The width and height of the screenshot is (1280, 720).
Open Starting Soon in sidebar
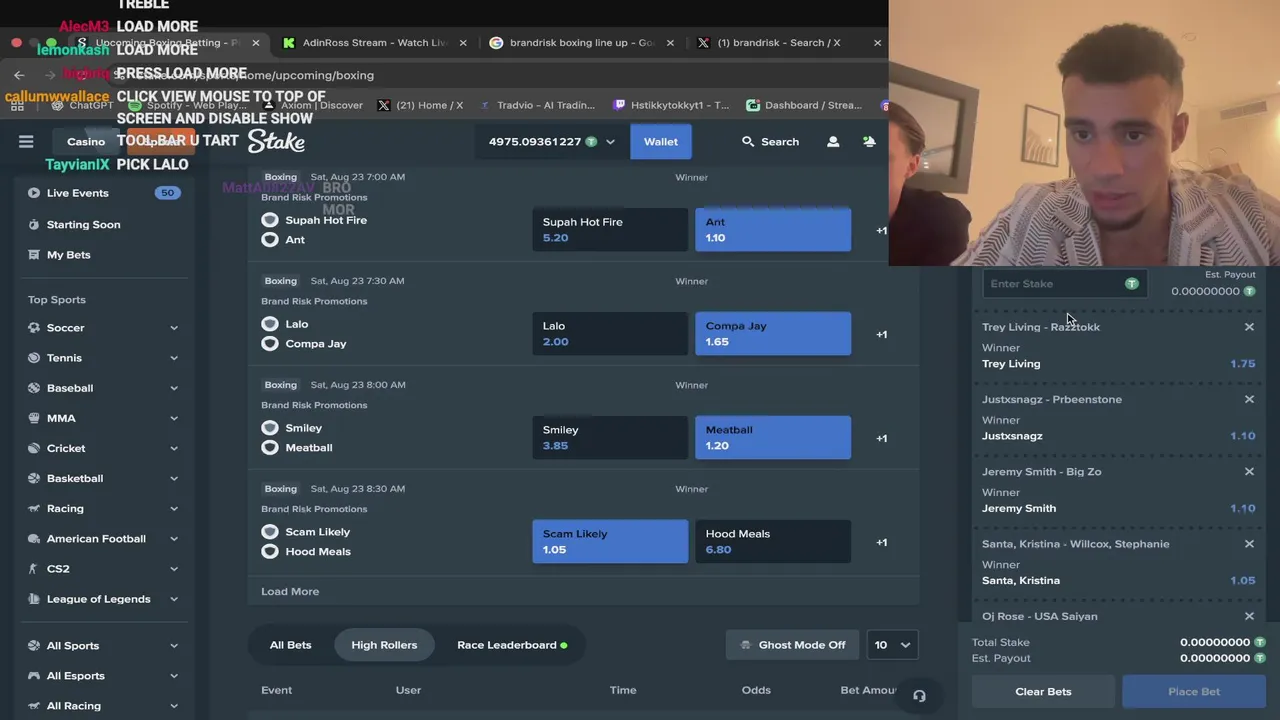(x=84, y=225)
